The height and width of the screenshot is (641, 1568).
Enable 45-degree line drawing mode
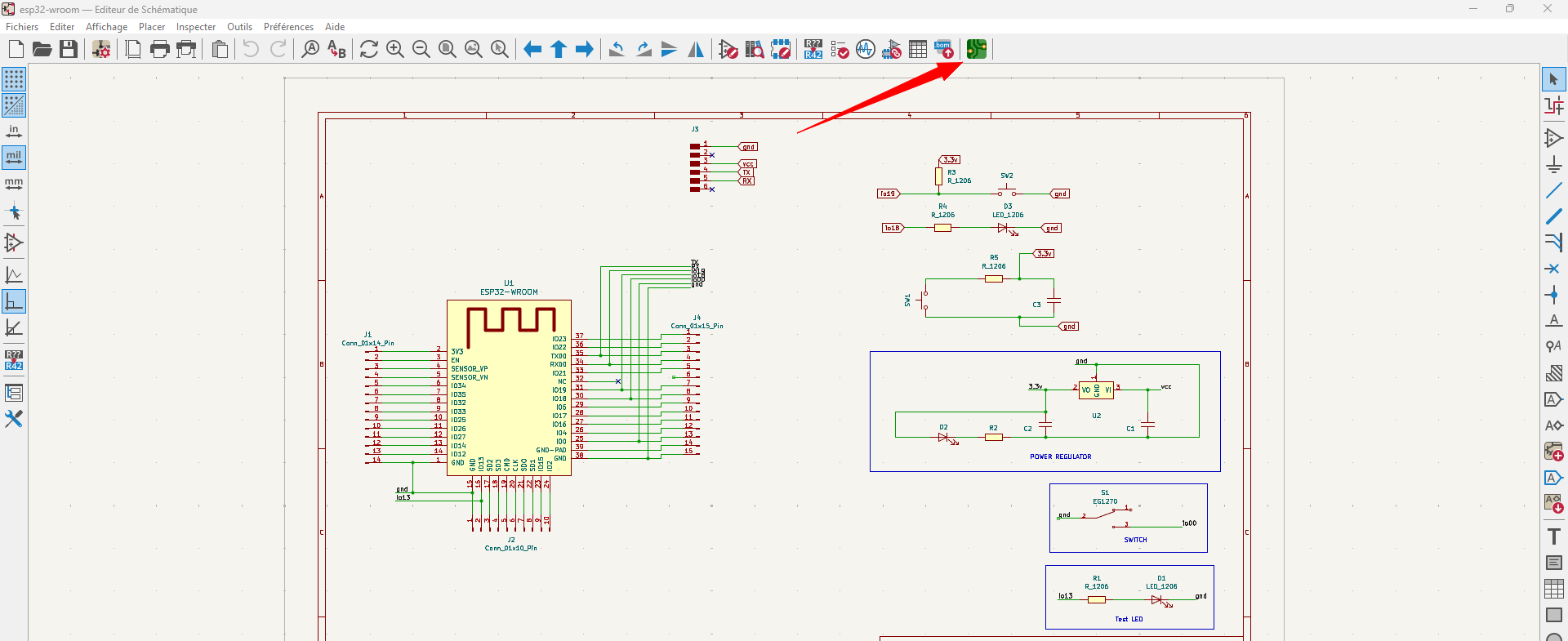coord(14,327)
